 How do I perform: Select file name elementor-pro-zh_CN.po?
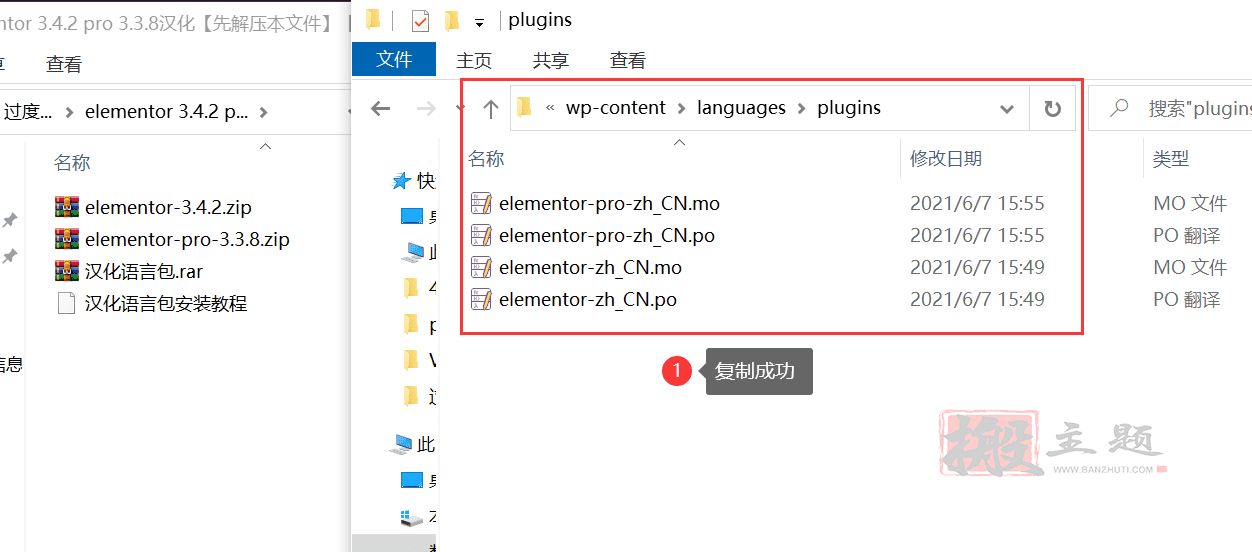607,235
